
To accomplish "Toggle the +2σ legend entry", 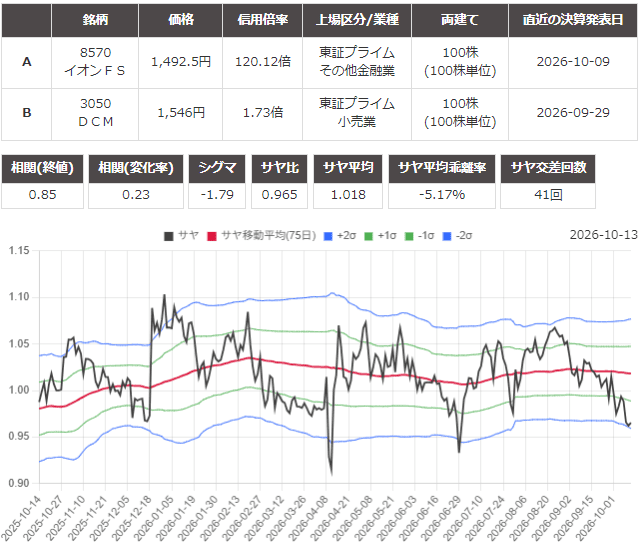I will click(340, 236).
